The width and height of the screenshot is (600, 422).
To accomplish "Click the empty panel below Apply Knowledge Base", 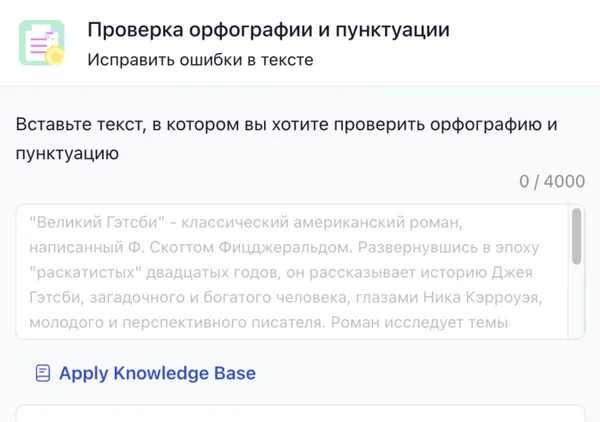I will 300,413.
